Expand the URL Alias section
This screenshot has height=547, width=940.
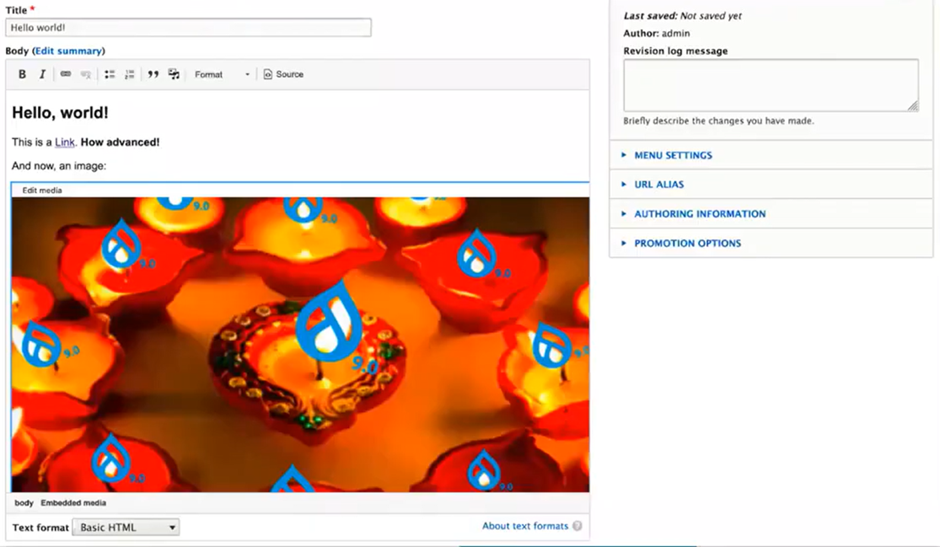[x=659, y=185]
